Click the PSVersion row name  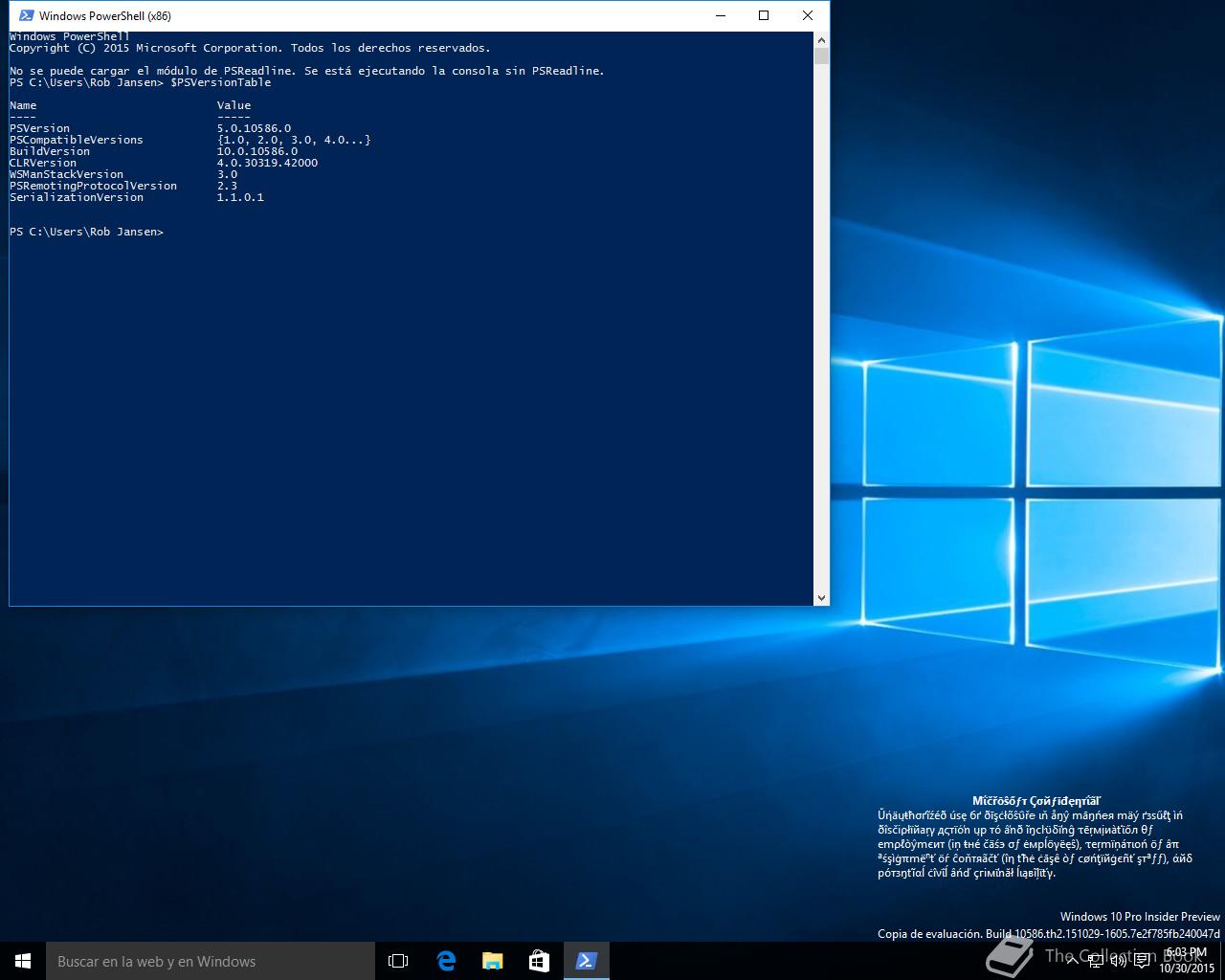point(39,128)
